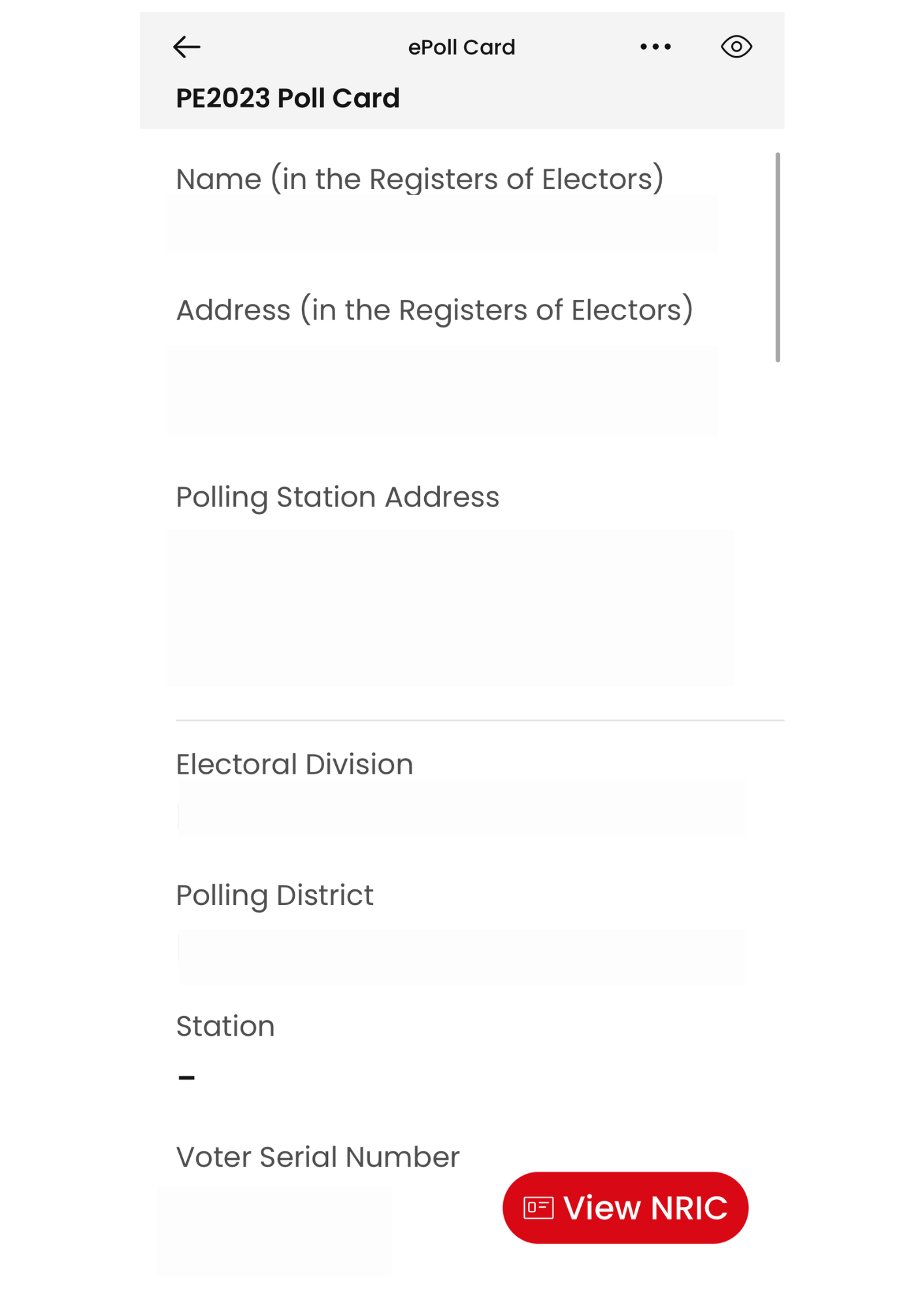The image size is (924, 1307).
Task: Click the Station dash value
Action: coord(187,1078)
